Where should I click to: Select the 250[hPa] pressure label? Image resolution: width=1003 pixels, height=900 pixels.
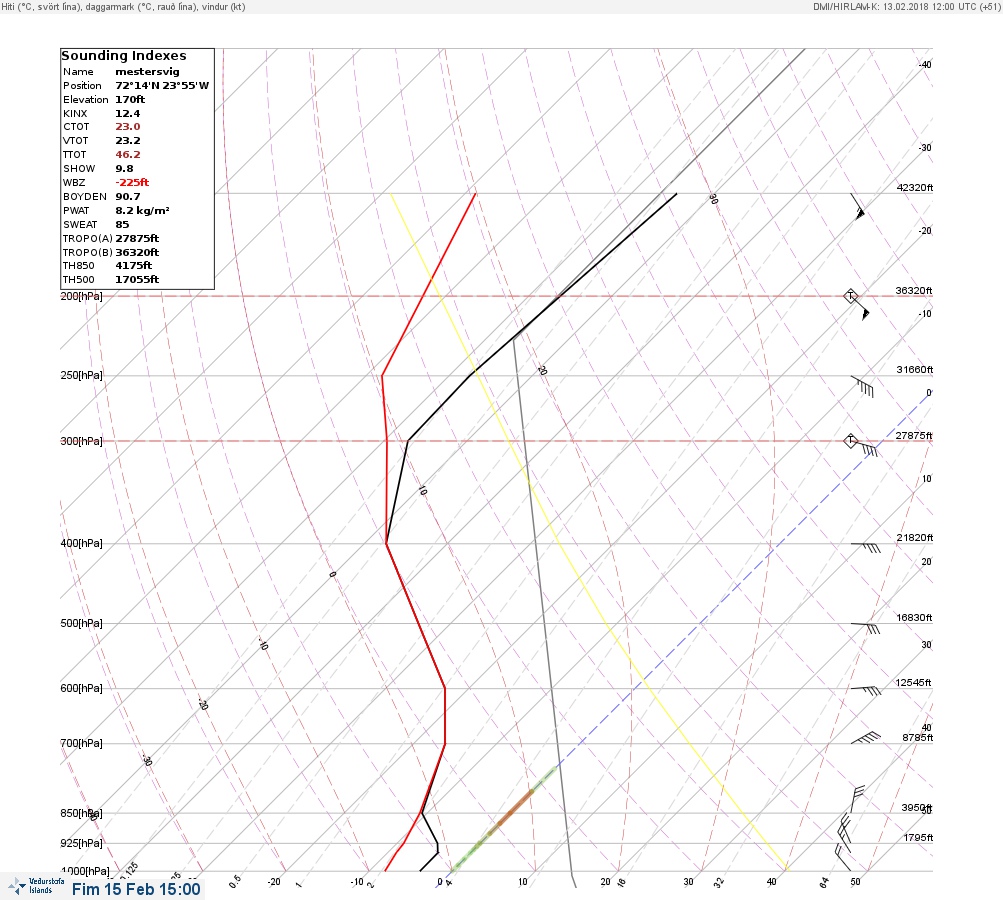[81, 375]
